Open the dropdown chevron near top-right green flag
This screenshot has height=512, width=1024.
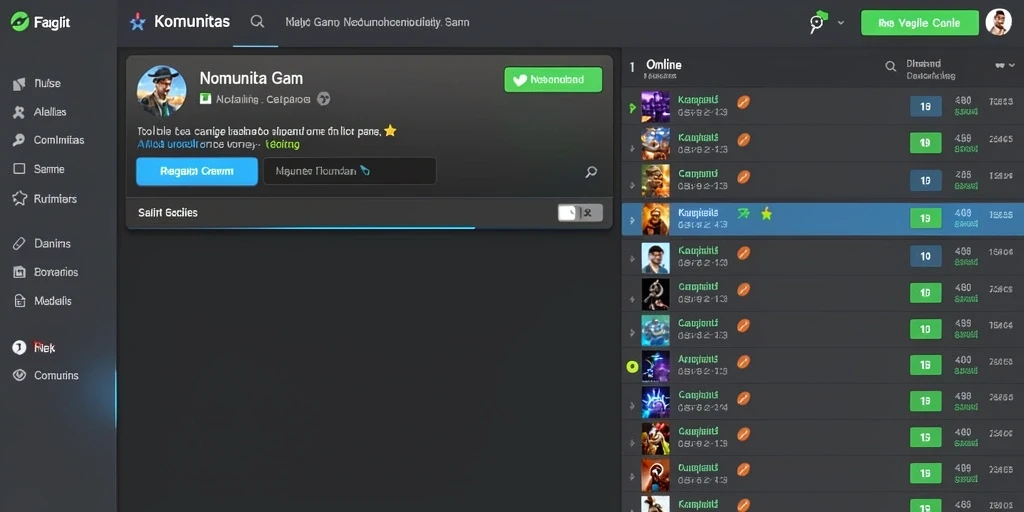(x=840, y=23)
